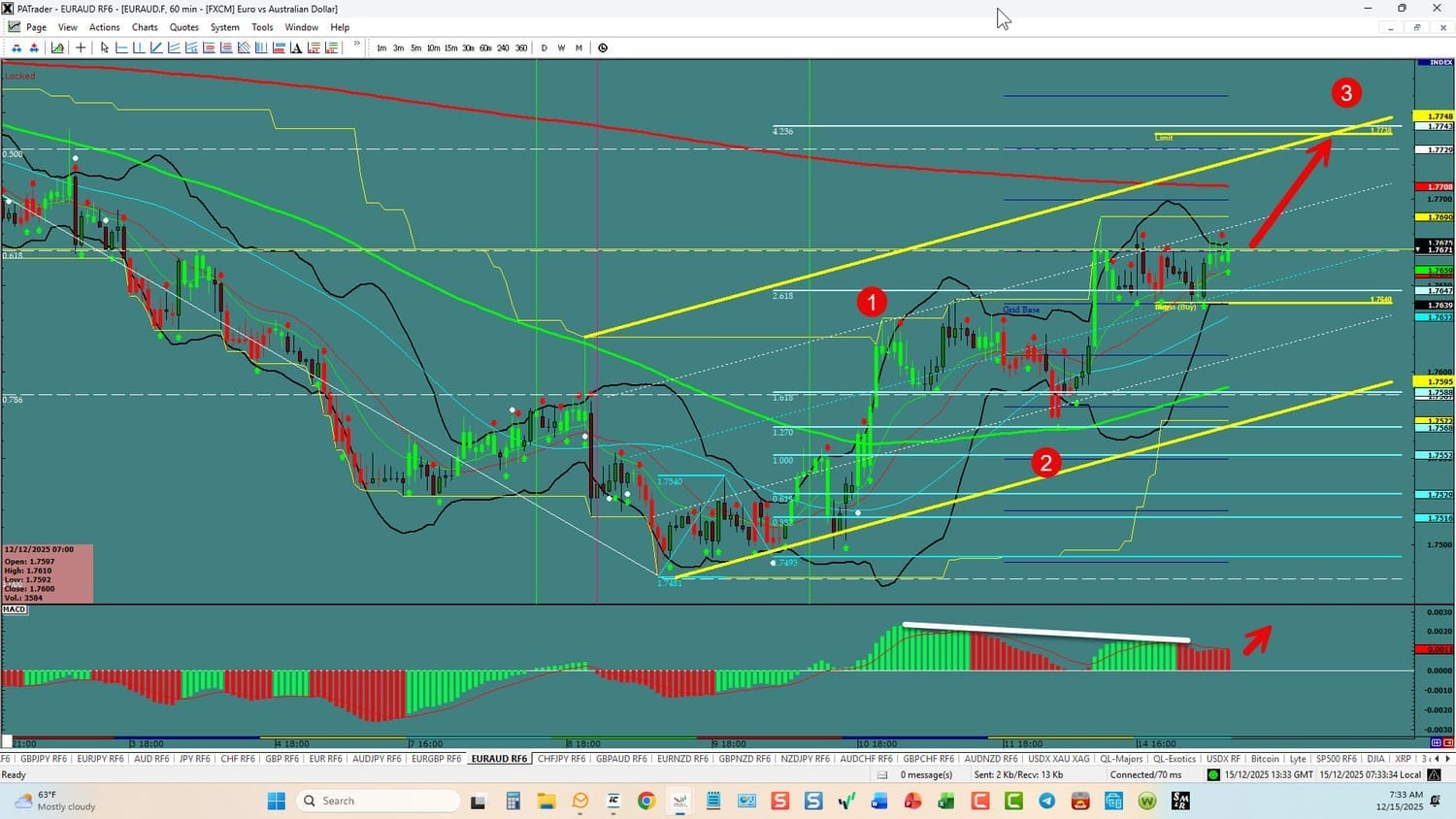The height and width of the screenshot is (819, 1456).
Task: Select the 240 timeframe
Action: point(503,48)
